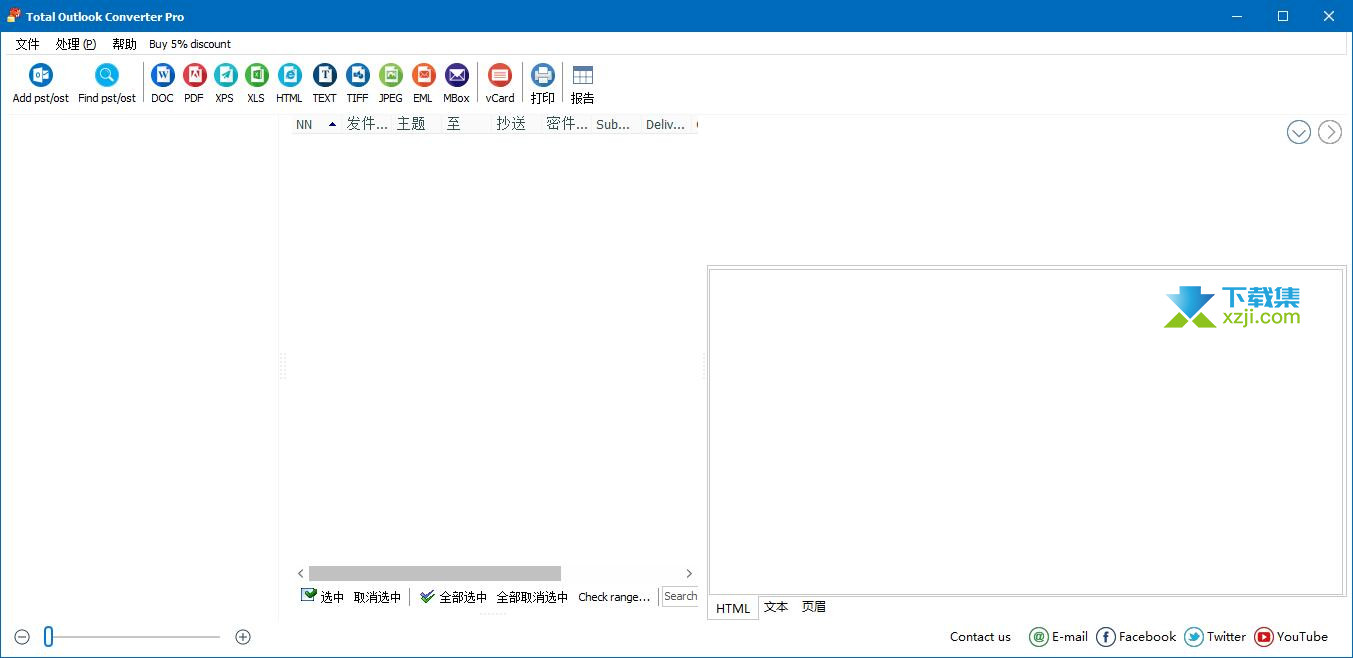The image size is (1353, 658).
Task: Sort by the NN column header
Action: [317, 124]
